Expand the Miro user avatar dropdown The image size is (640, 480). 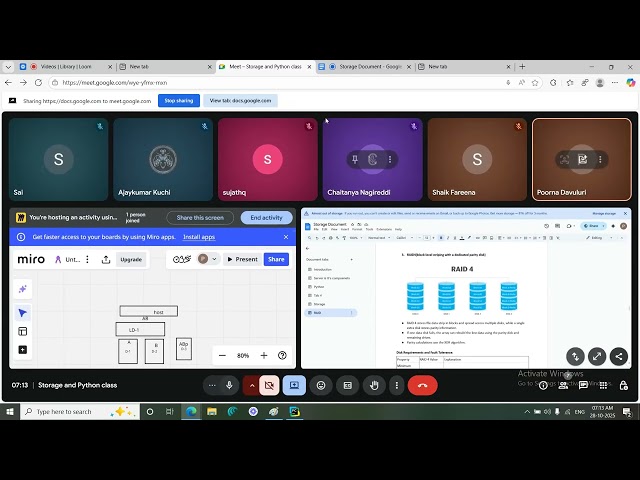click(x=214, y=259)
